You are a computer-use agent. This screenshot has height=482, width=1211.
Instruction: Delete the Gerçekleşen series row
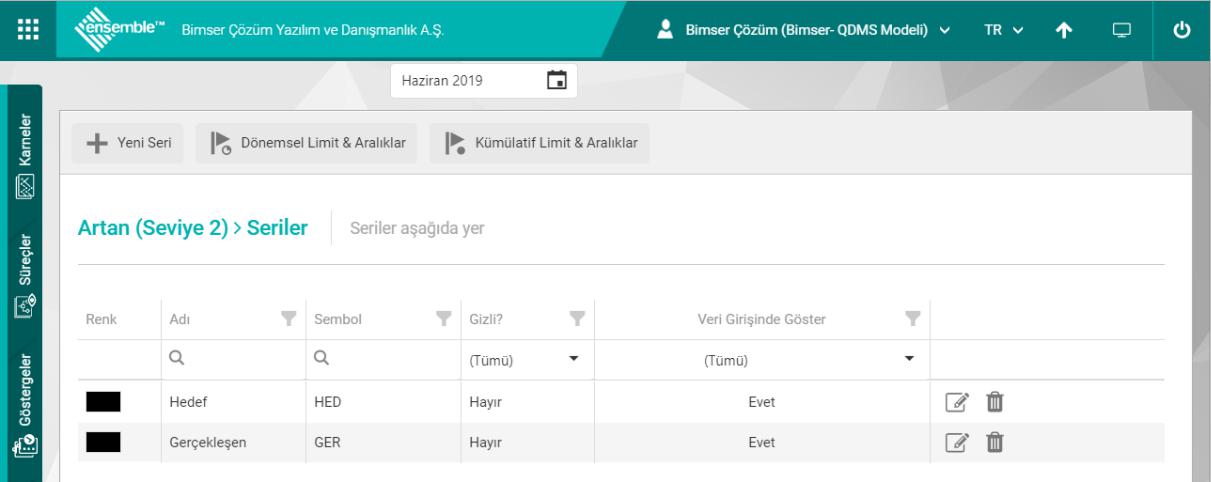pos(994,442)
